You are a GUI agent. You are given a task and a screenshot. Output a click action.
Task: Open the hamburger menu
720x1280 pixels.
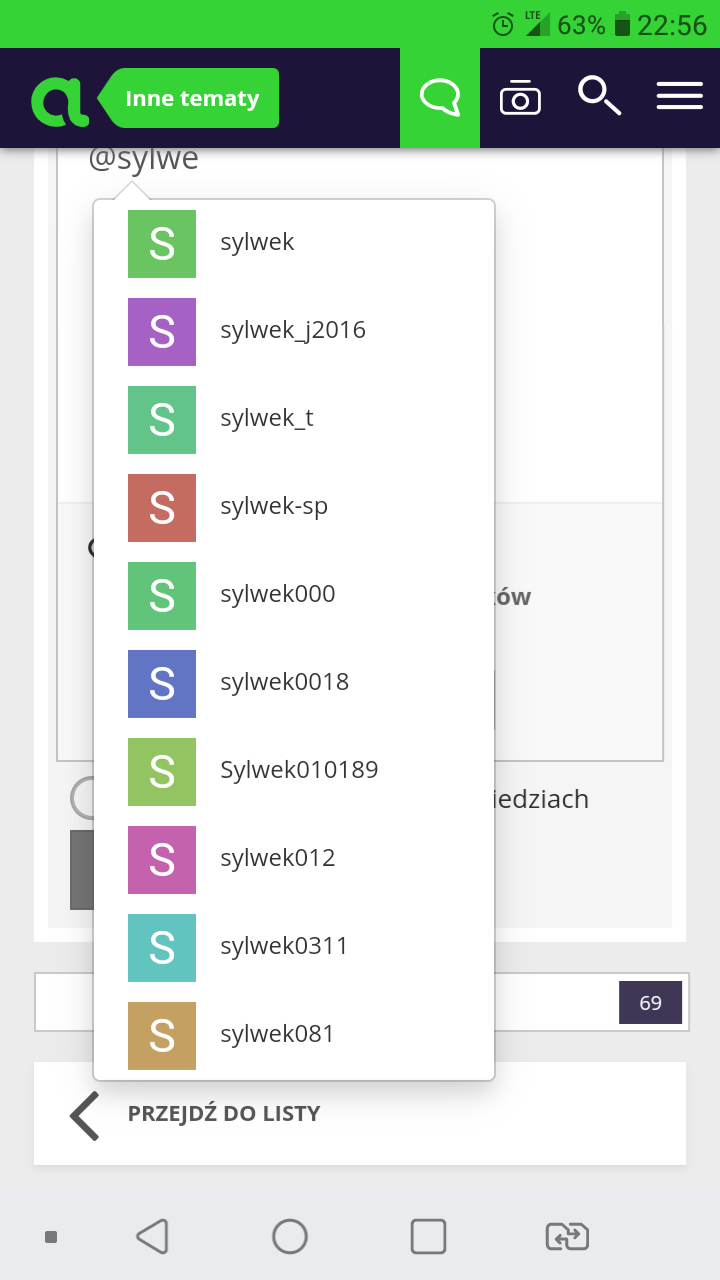click(x=679, y=97)
